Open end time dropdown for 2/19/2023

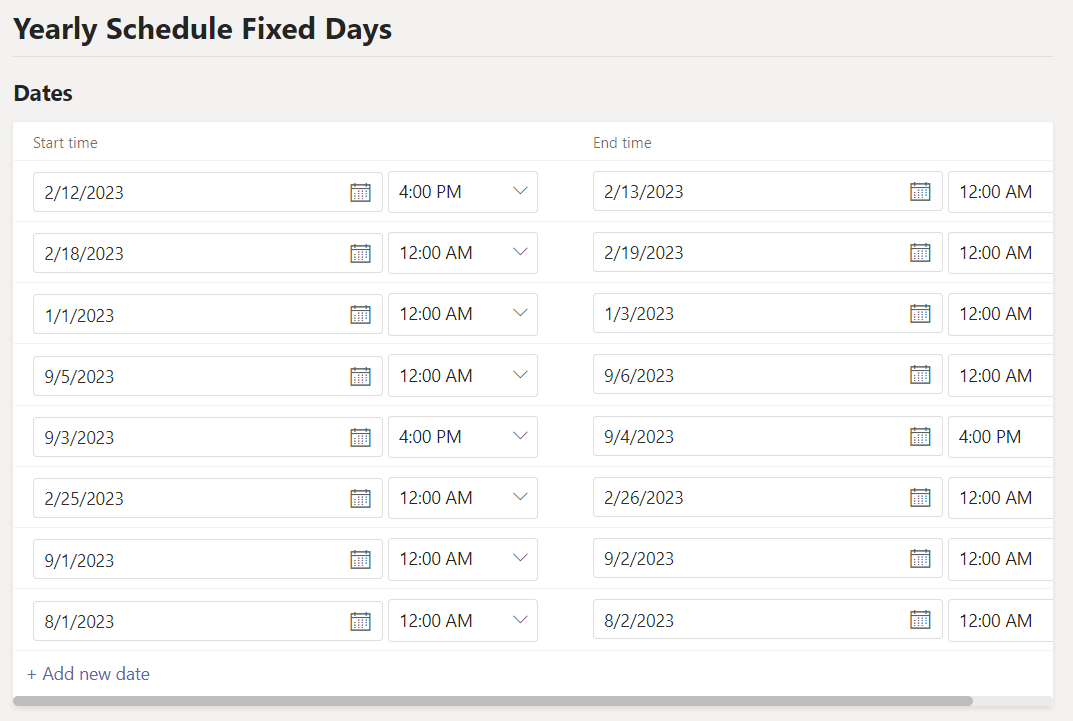coord(1000,252)
